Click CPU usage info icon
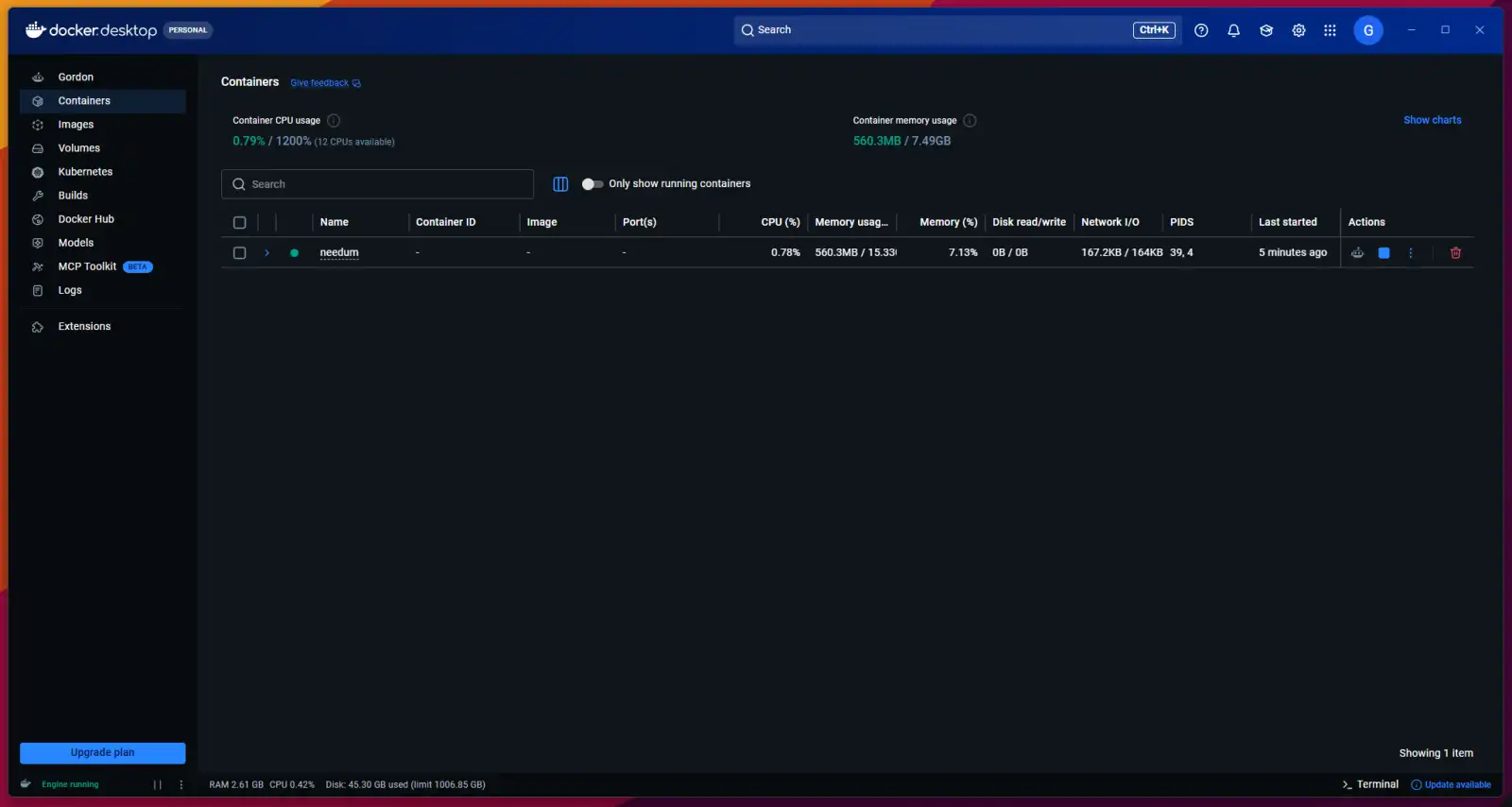The height and width of the screenshot is (807, 1512). click(334, 121)
